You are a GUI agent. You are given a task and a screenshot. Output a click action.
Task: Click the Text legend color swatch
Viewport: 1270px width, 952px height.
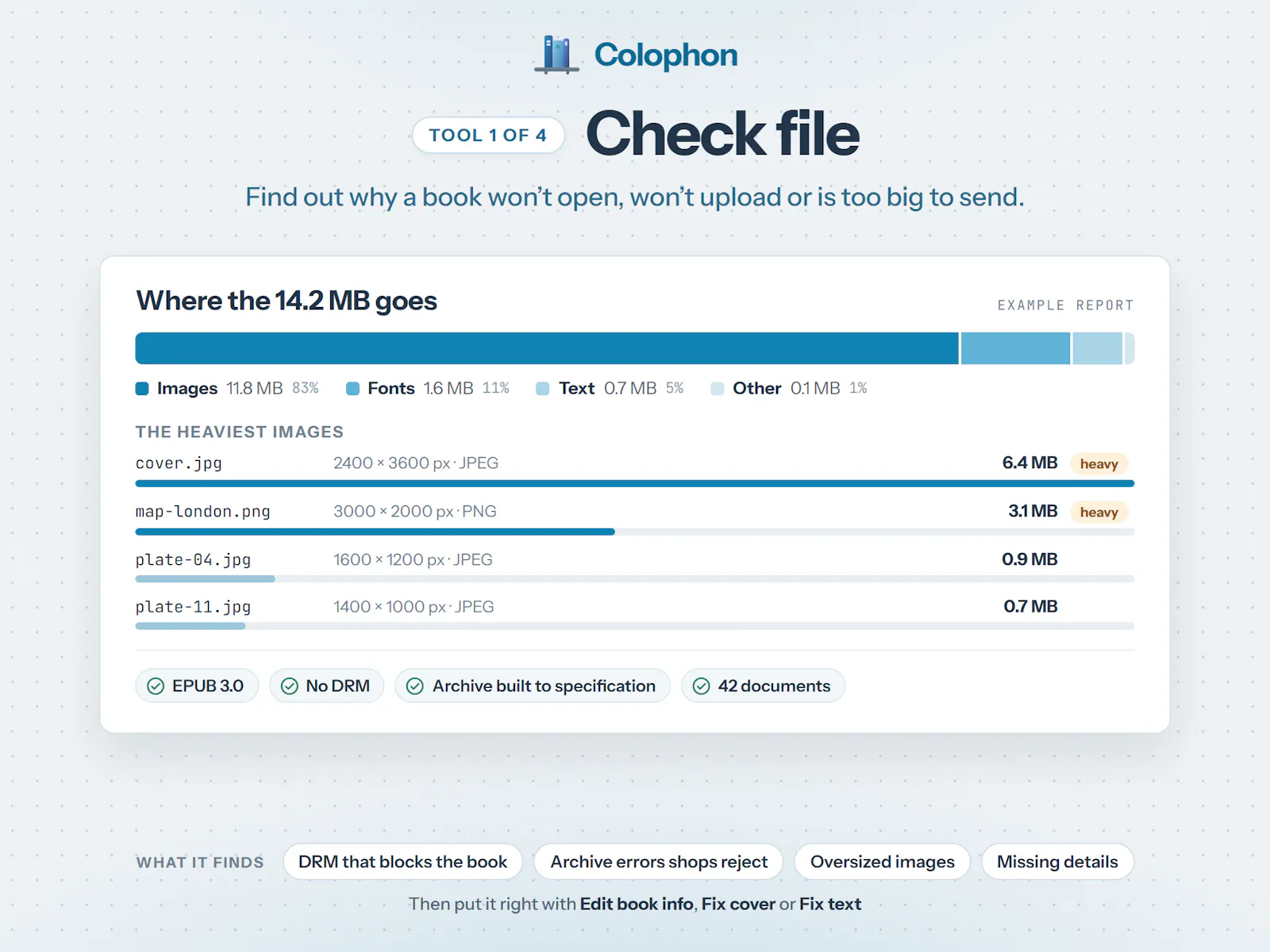click(543, 389)
